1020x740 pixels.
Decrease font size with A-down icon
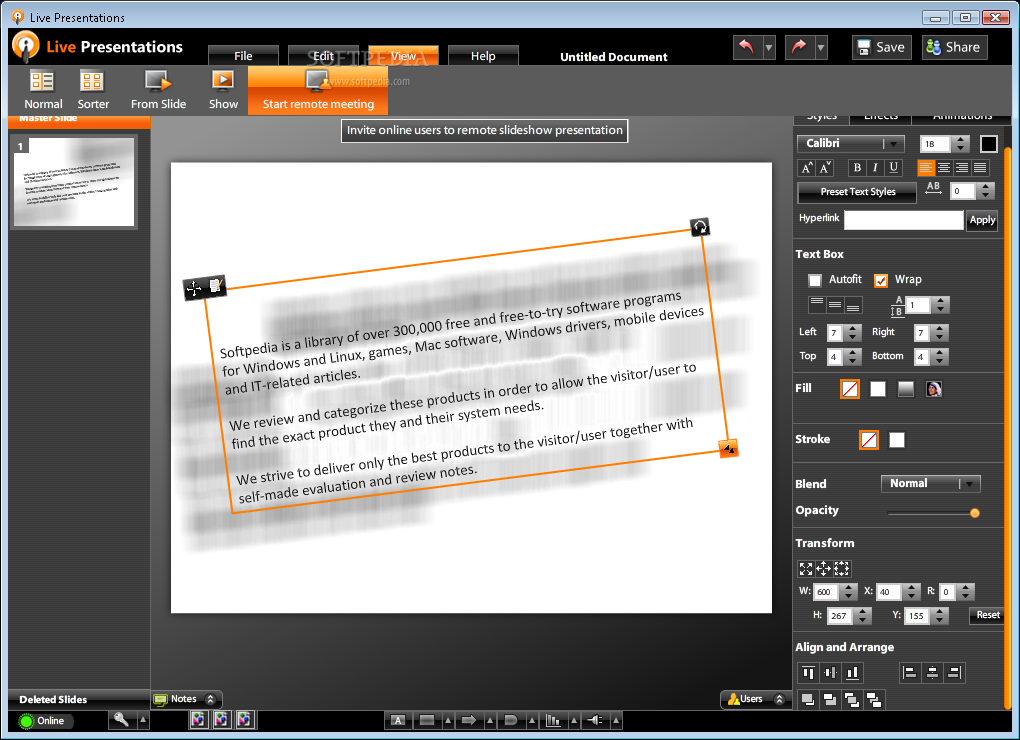tap(825, 168)
